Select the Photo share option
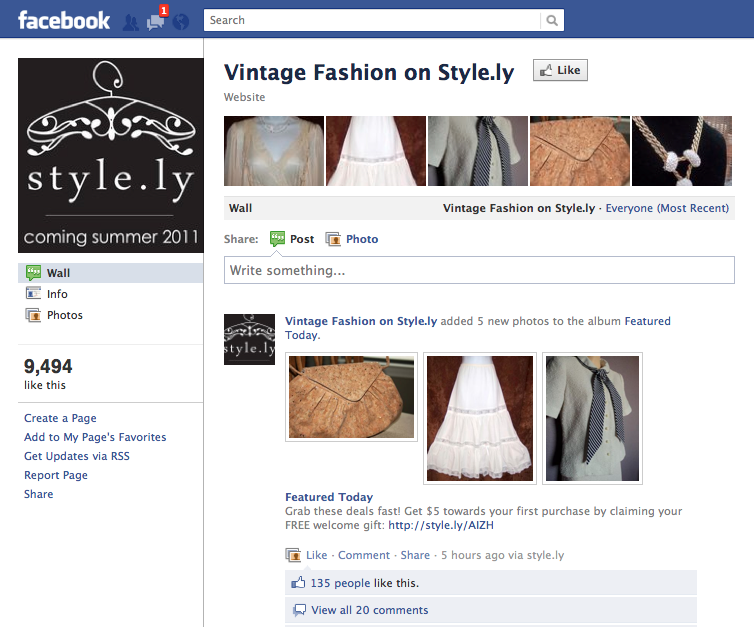754x627 pixels. 352,239
